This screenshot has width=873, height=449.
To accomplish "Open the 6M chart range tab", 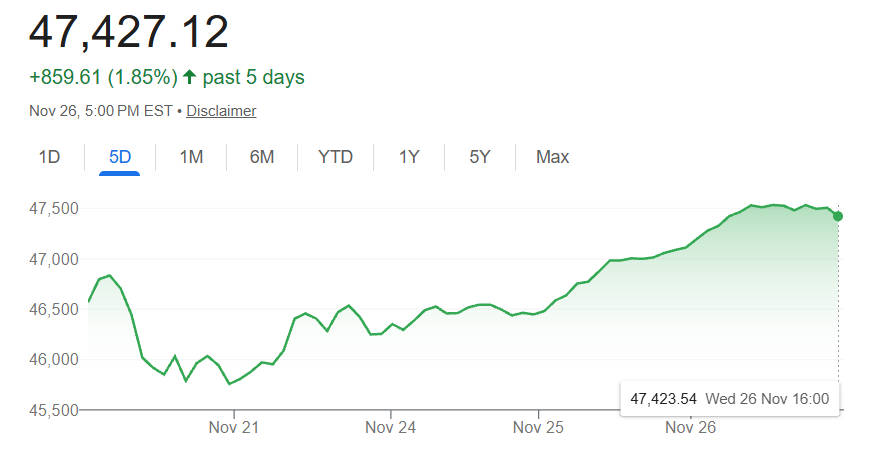I will pyautogui.click(x=262, y=157).
